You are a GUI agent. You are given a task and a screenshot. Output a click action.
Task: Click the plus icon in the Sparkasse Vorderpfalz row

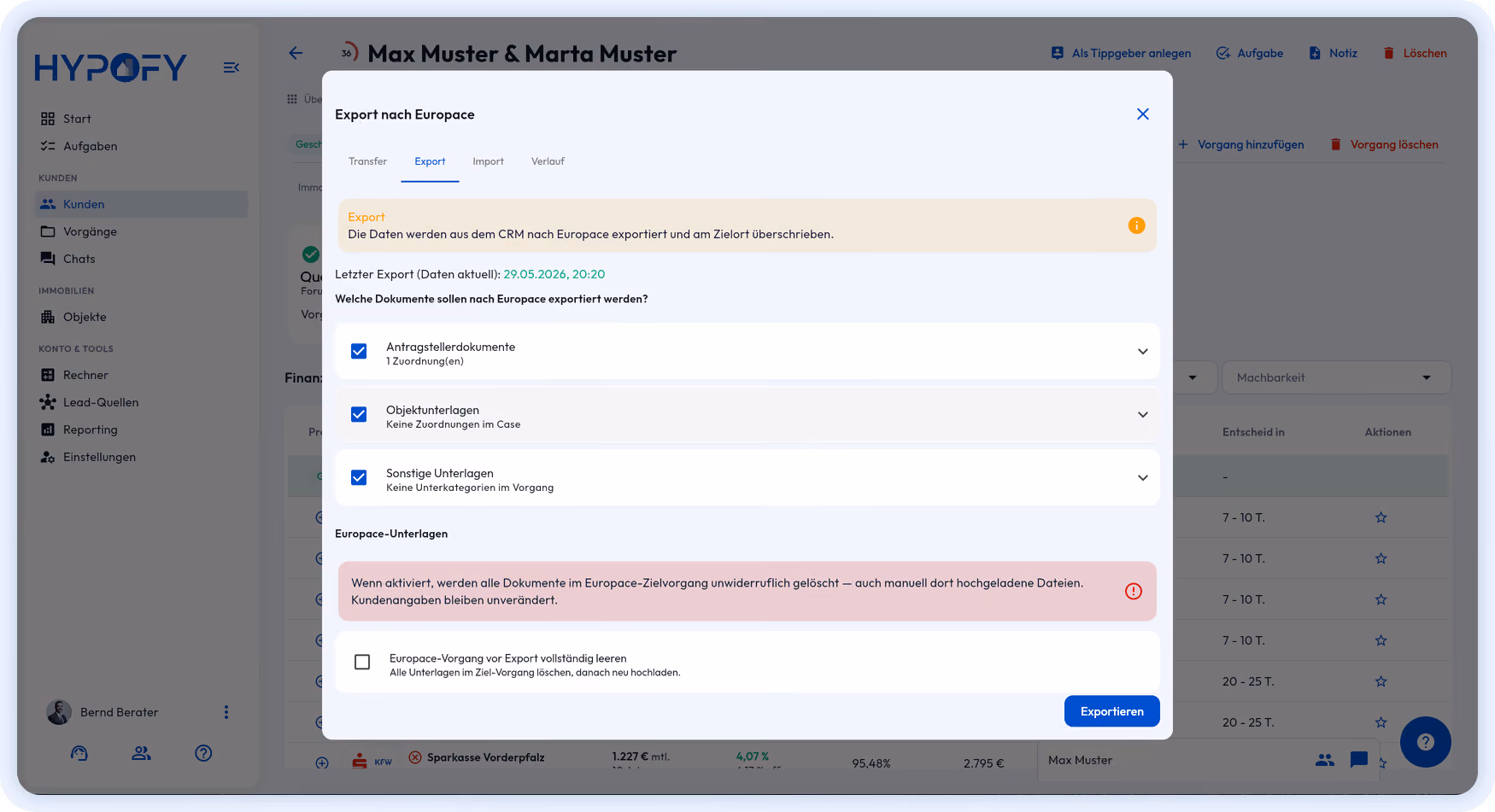click(322, 763)
